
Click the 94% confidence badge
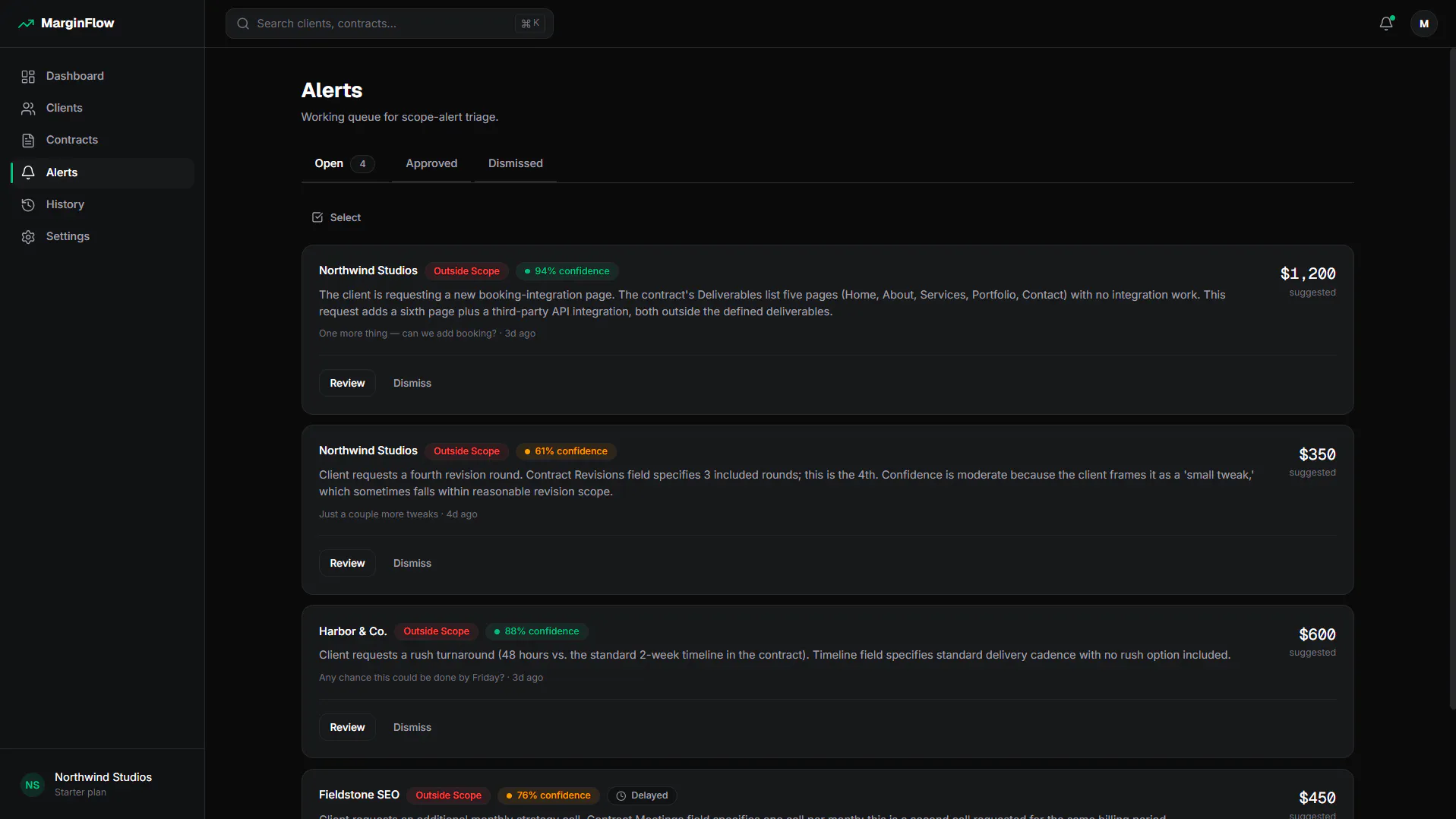point(567,271)
